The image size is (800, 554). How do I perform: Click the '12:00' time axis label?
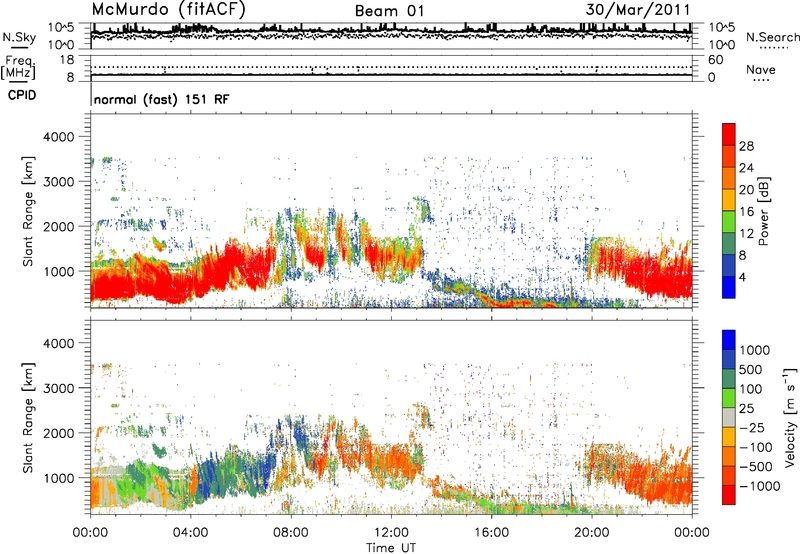391,533
